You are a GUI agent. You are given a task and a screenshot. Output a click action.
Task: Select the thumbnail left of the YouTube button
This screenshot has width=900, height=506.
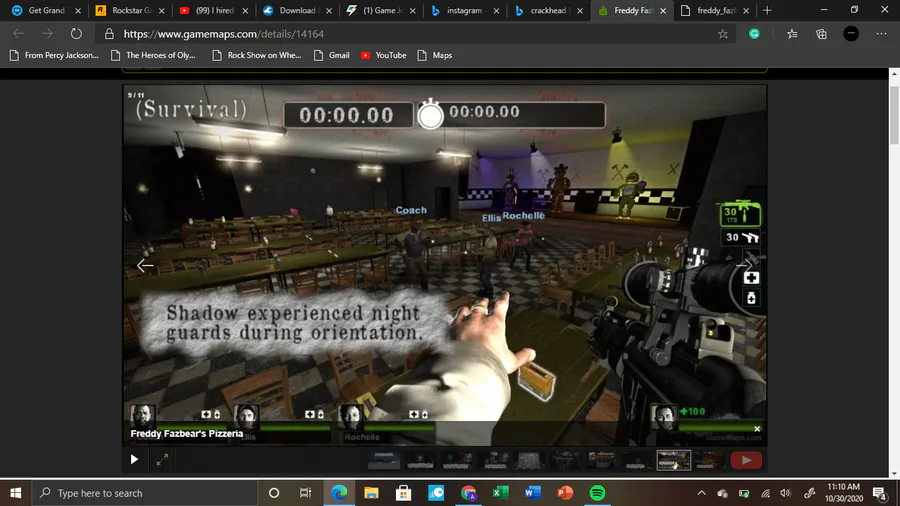710,460
